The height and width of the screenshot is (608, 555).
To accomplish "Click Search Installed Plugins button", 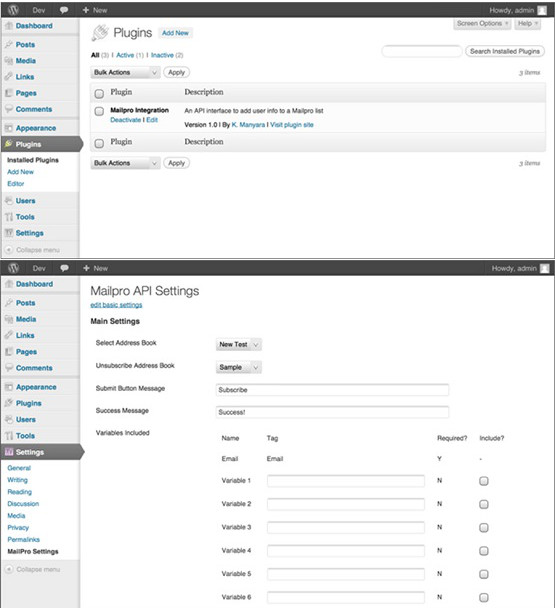I will (x=505, y=51).
